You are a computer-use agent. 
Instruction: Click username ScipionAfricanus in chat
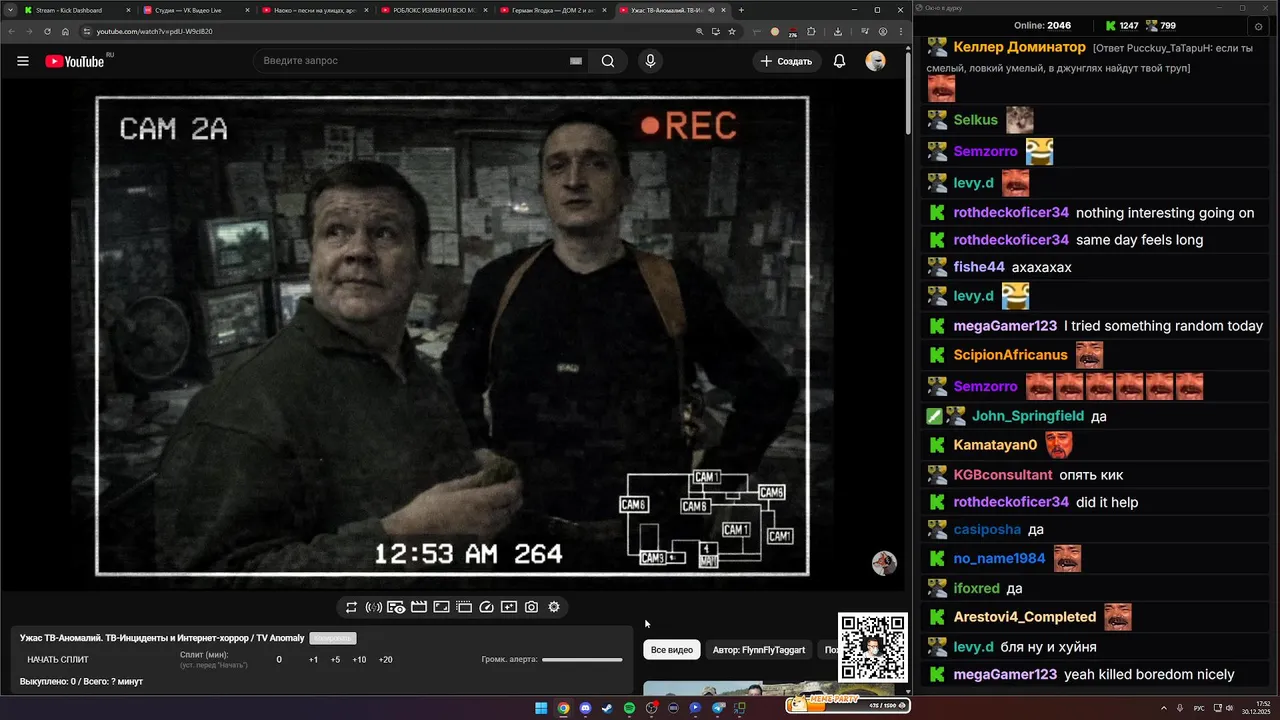(x=1011, y=355)
